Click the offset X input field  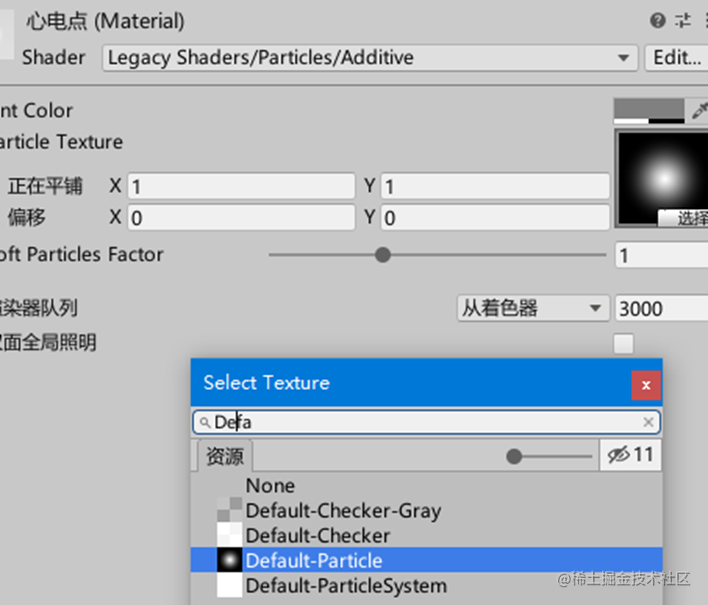241,218
